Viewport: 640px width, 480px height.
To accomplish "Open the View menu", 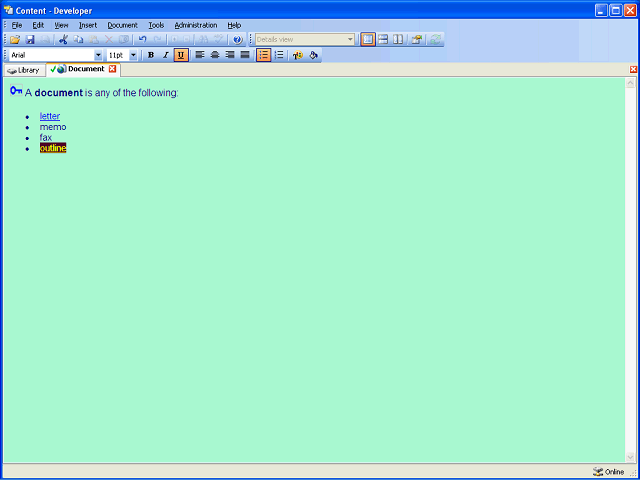I will pos(61,25).
